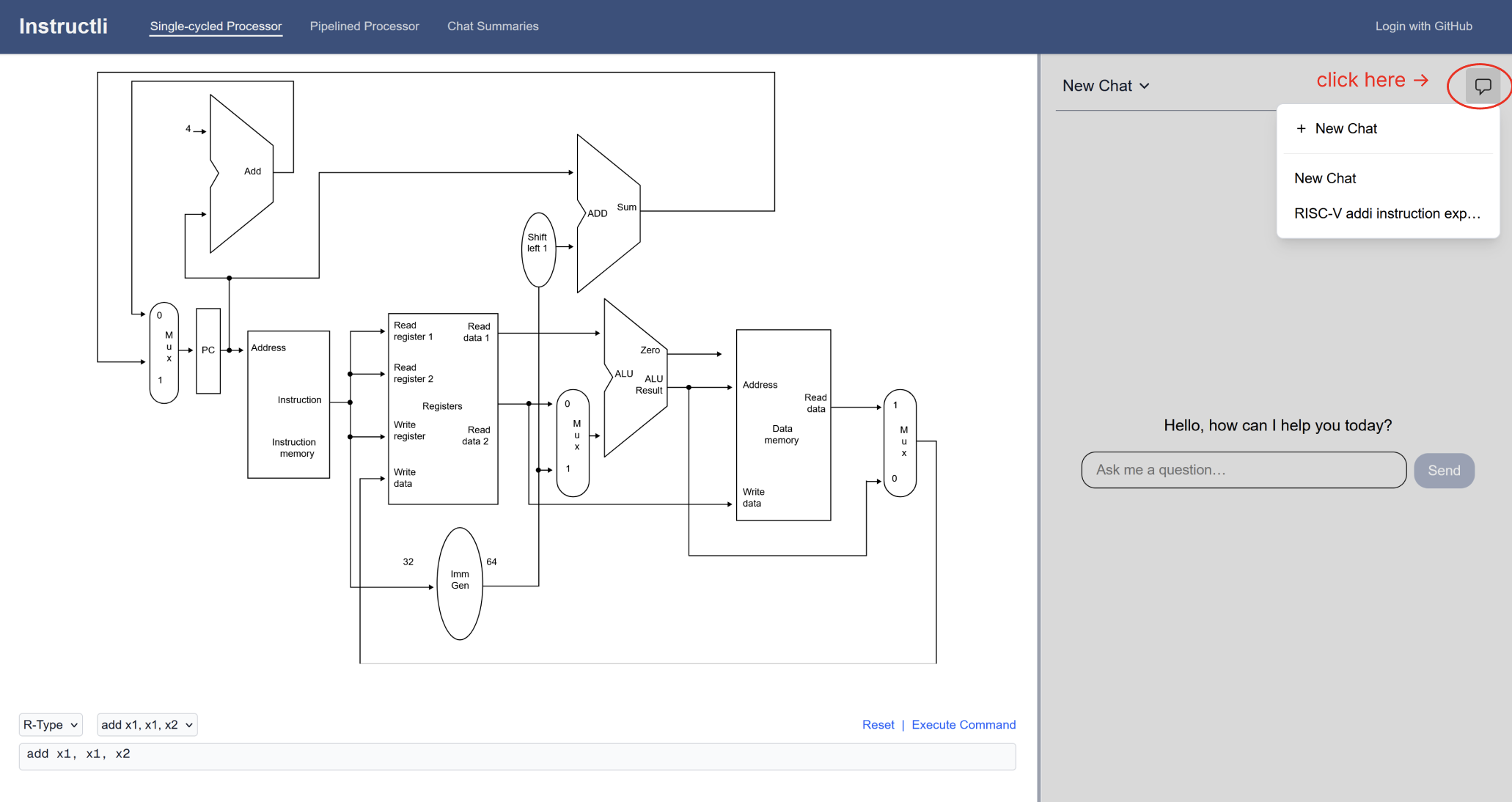Click Hello, how can I help text
The image size is (1512, 802).
coord(1277,425)
